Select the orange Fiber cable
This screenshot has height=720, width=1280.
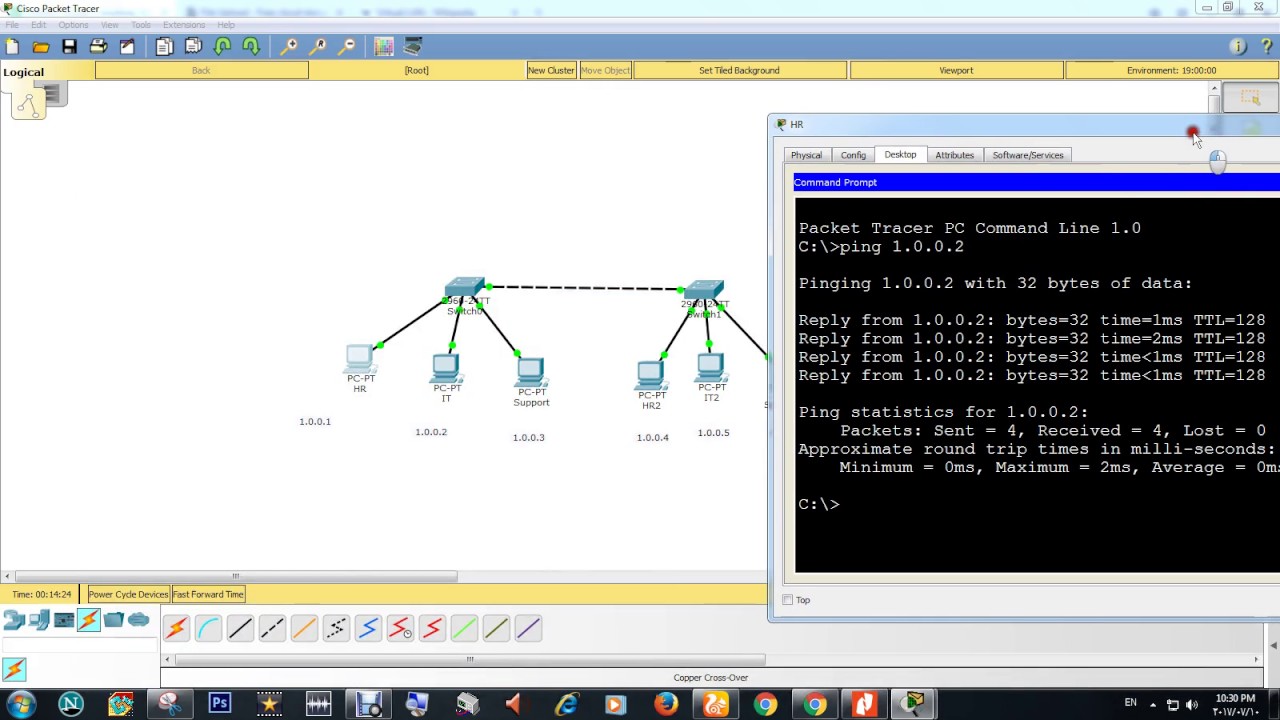(304, 628)
